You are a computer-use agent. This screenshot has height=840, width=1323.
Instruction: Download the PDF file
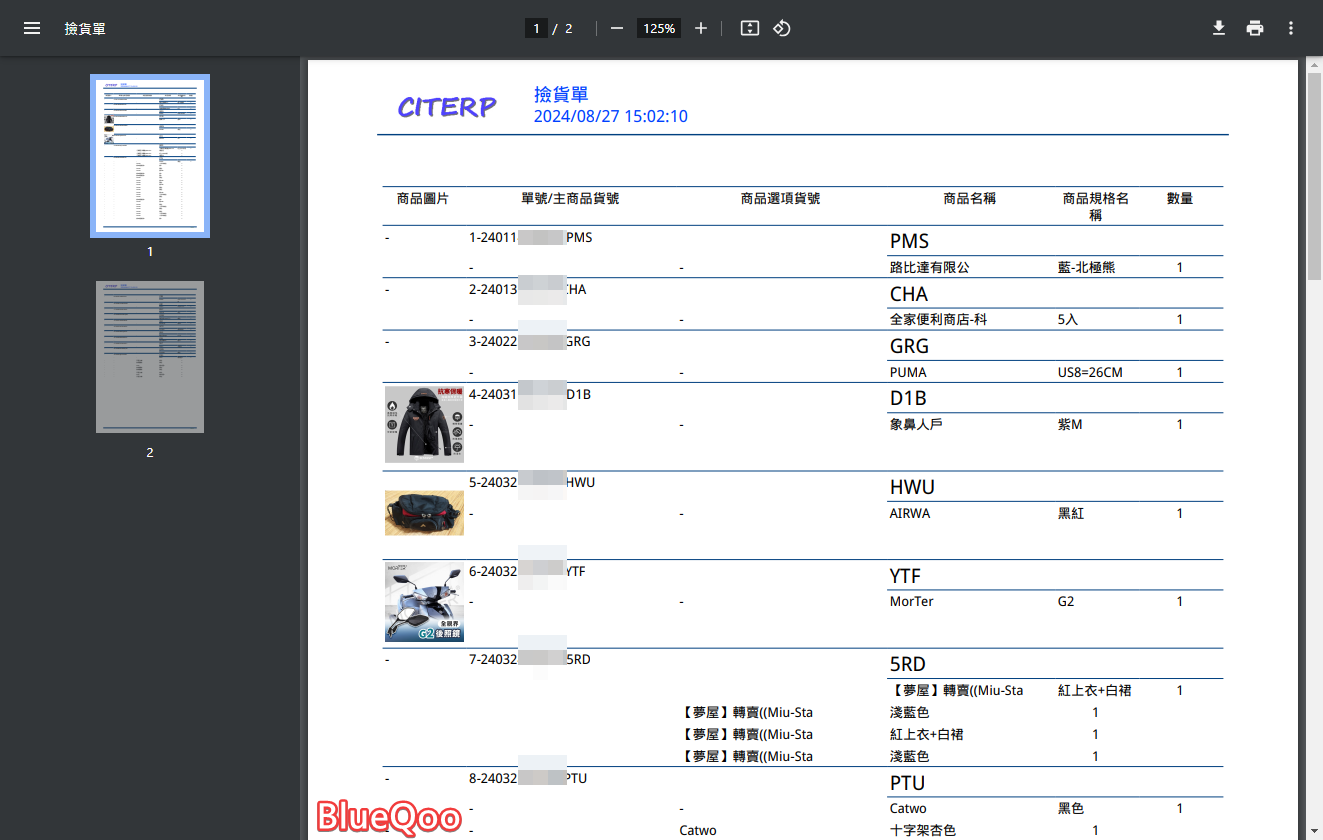(1219, 28)
